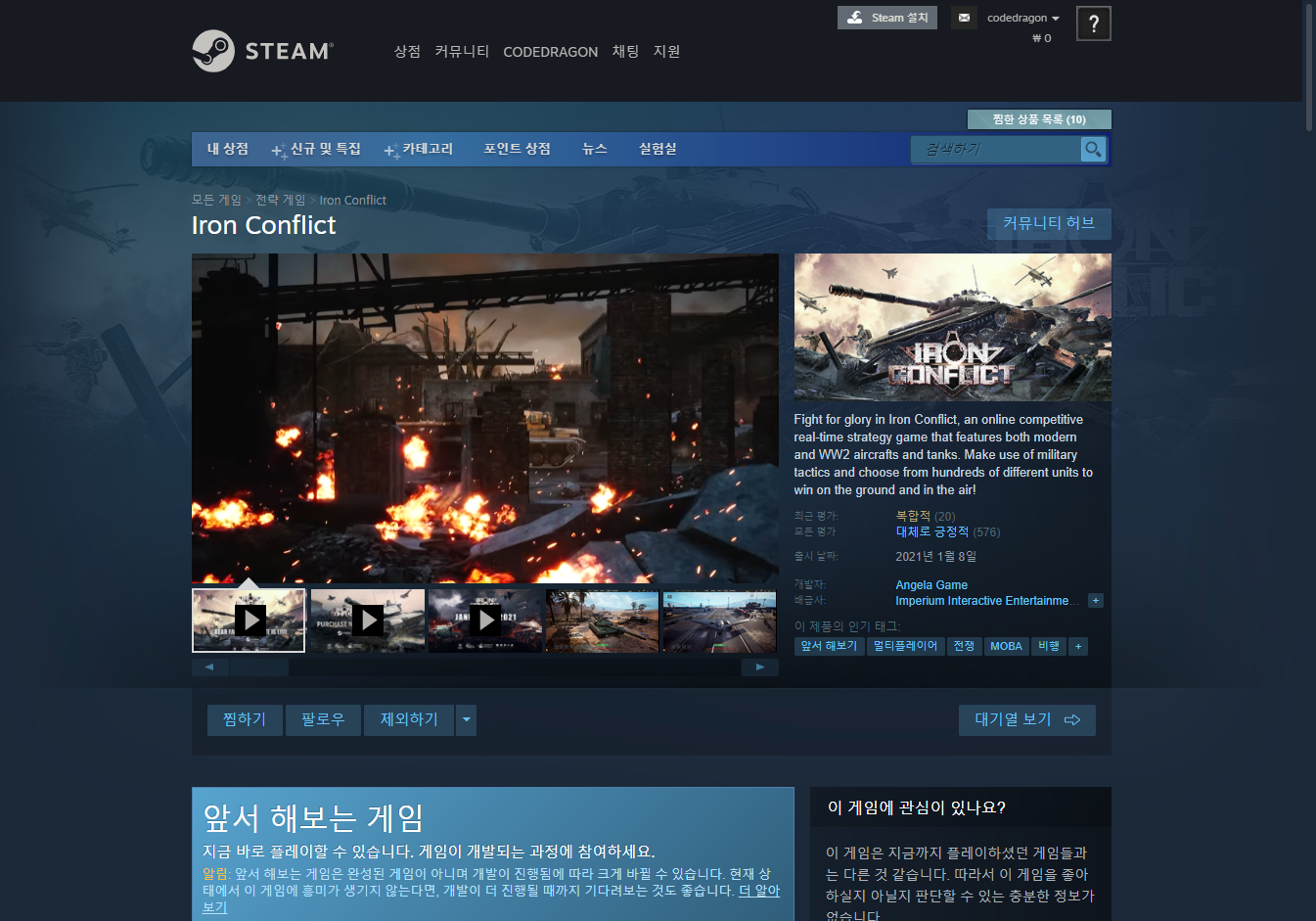Select the desert tank screenshot thumbnail
Image resolution: width=1316 pixels, height=921 pixels.
pos(603,621)
